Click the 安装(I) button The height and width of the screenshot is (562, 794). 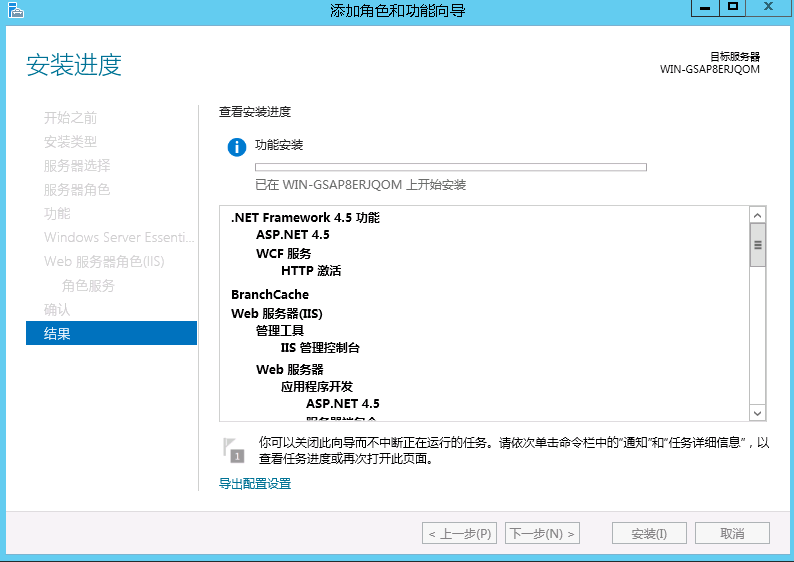(649, 533)
